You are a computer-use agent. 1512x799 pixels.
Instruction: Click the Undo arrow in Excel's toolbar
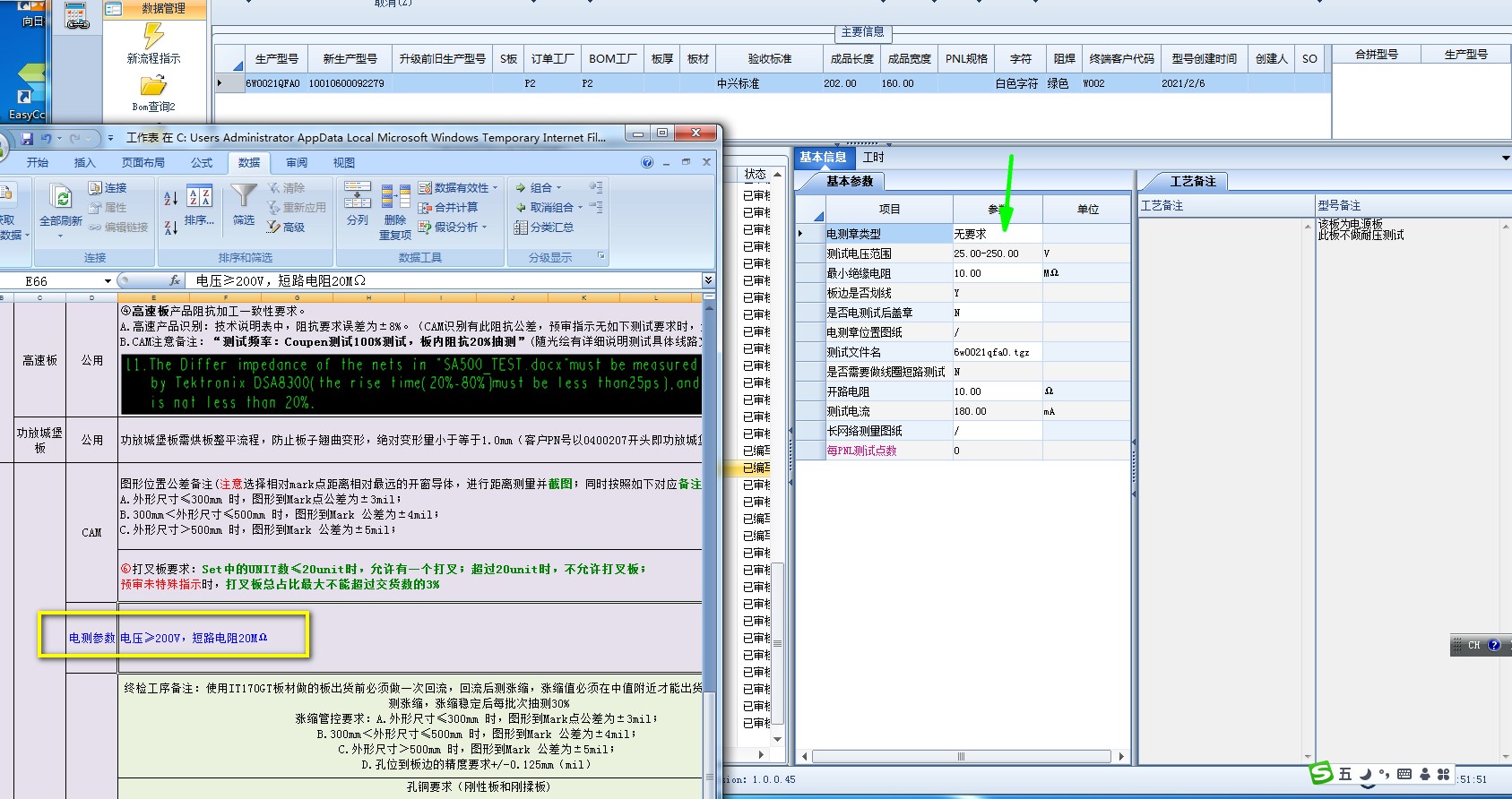[46, 139]
